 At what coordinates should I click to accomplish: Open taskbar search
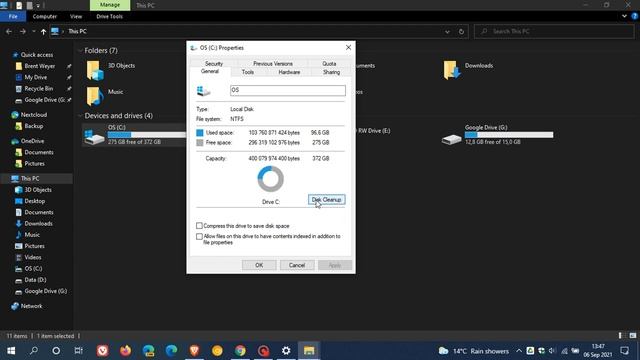33,350
